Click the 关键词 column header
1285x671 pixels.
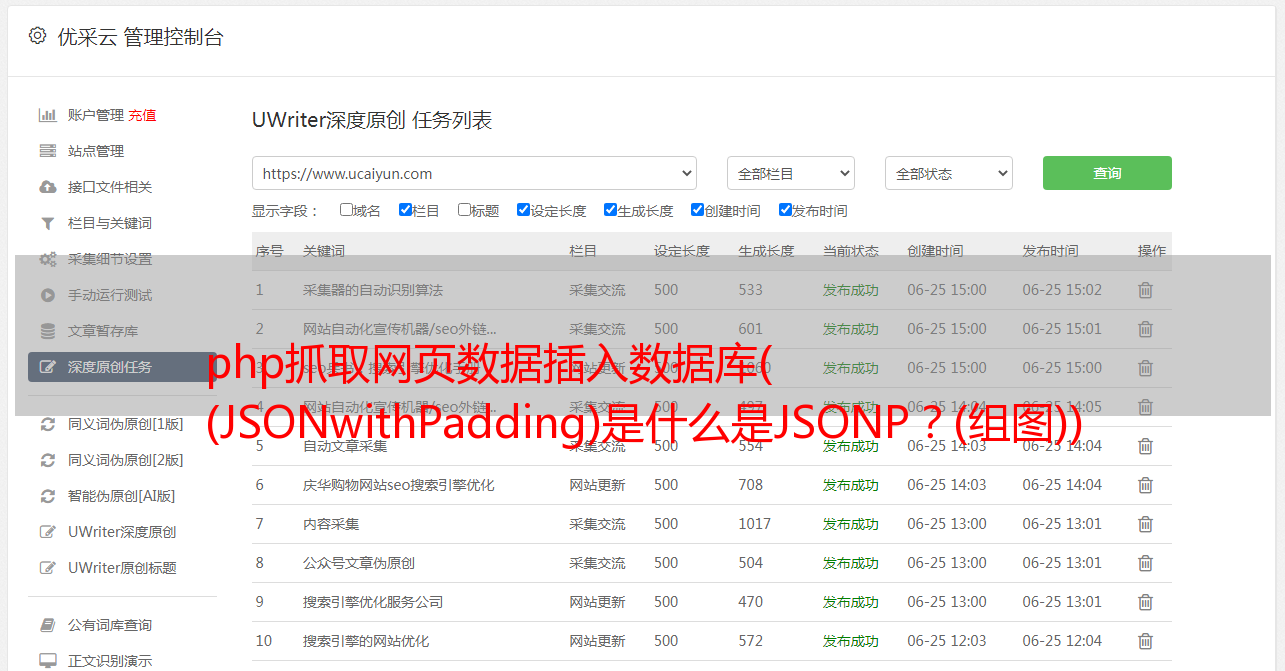click(x=324, y=251)
